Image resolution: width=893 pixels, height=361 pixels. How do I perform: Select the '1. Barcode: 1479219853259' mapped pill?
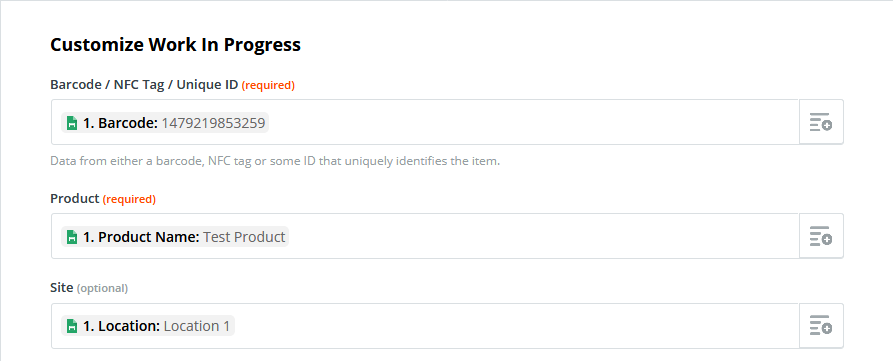pos(165,123)
